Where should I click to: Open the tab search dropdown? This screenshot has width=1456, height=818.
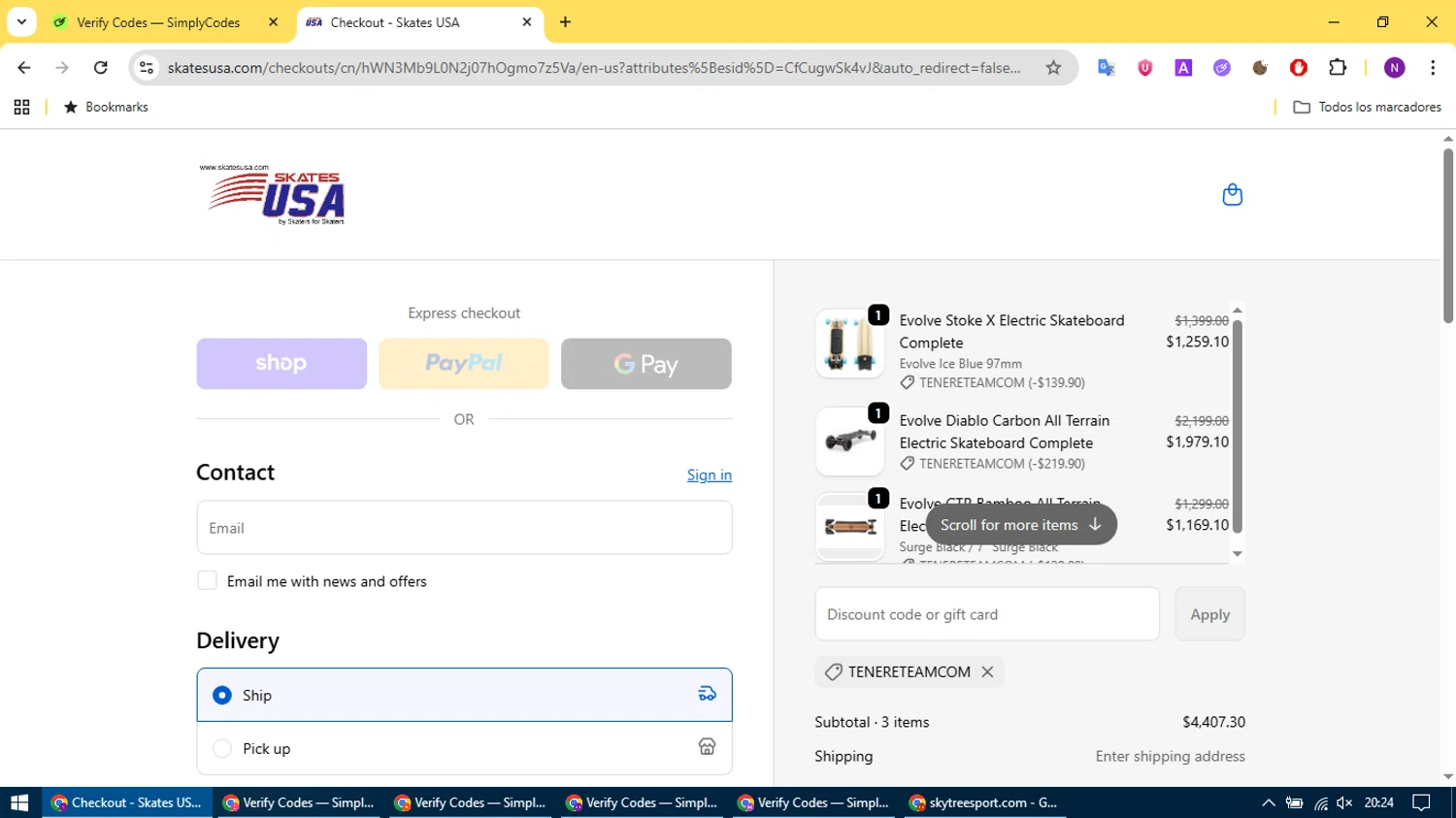pyautogui.click(x=21, y=21)
